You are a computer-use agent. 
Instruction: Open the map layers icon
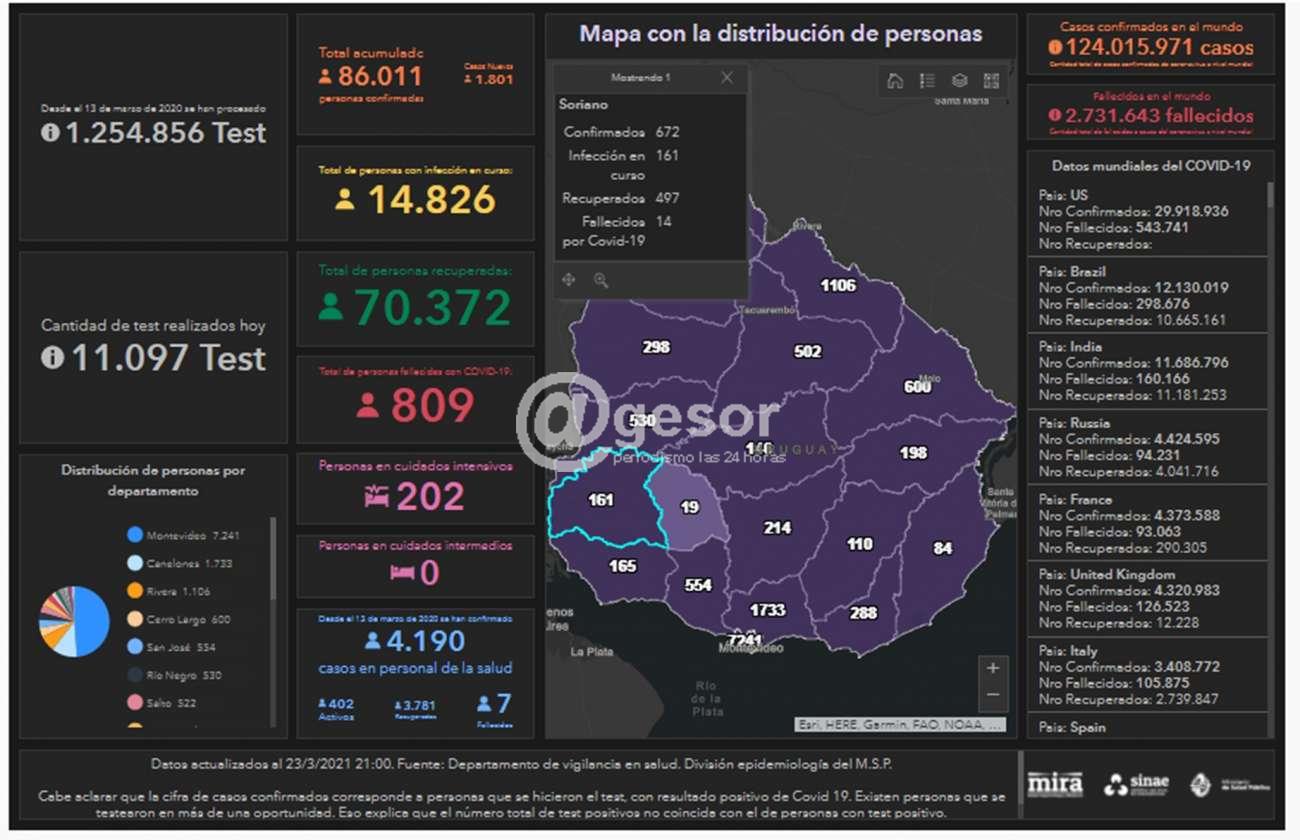[959, 81]
